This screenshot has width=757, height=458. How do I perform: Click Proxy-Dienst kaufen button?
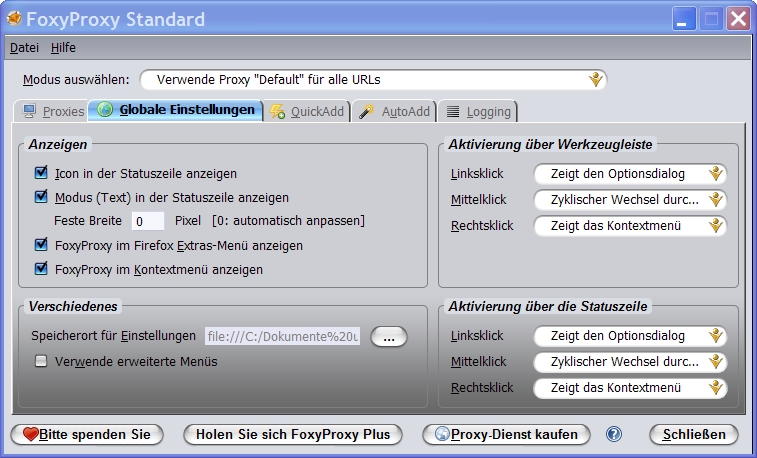pos(506,434)
